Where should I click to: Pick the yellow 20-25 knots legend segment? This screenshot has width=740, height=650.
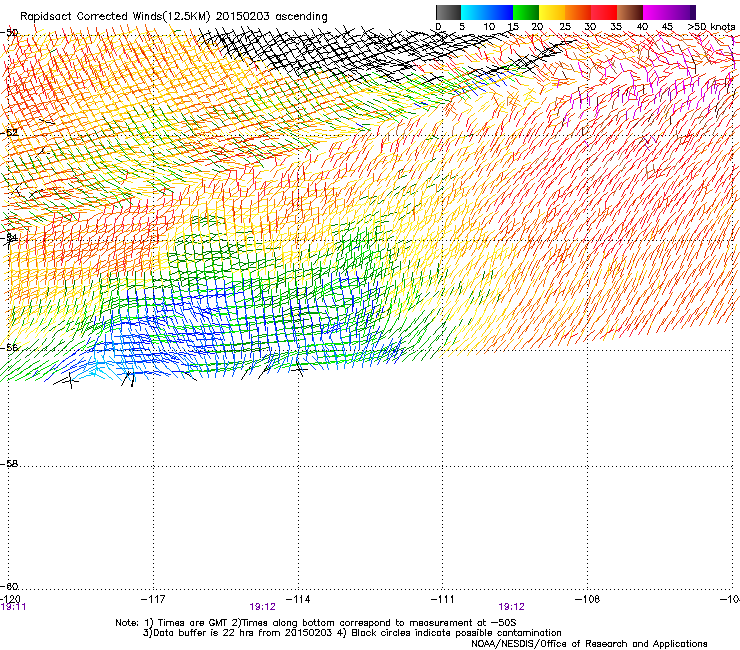click(552, 12)
